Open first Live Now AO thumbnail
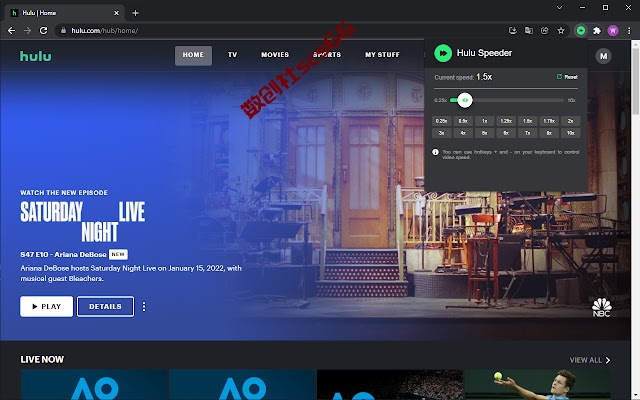The image size is (640, 400). coord(95,385)
